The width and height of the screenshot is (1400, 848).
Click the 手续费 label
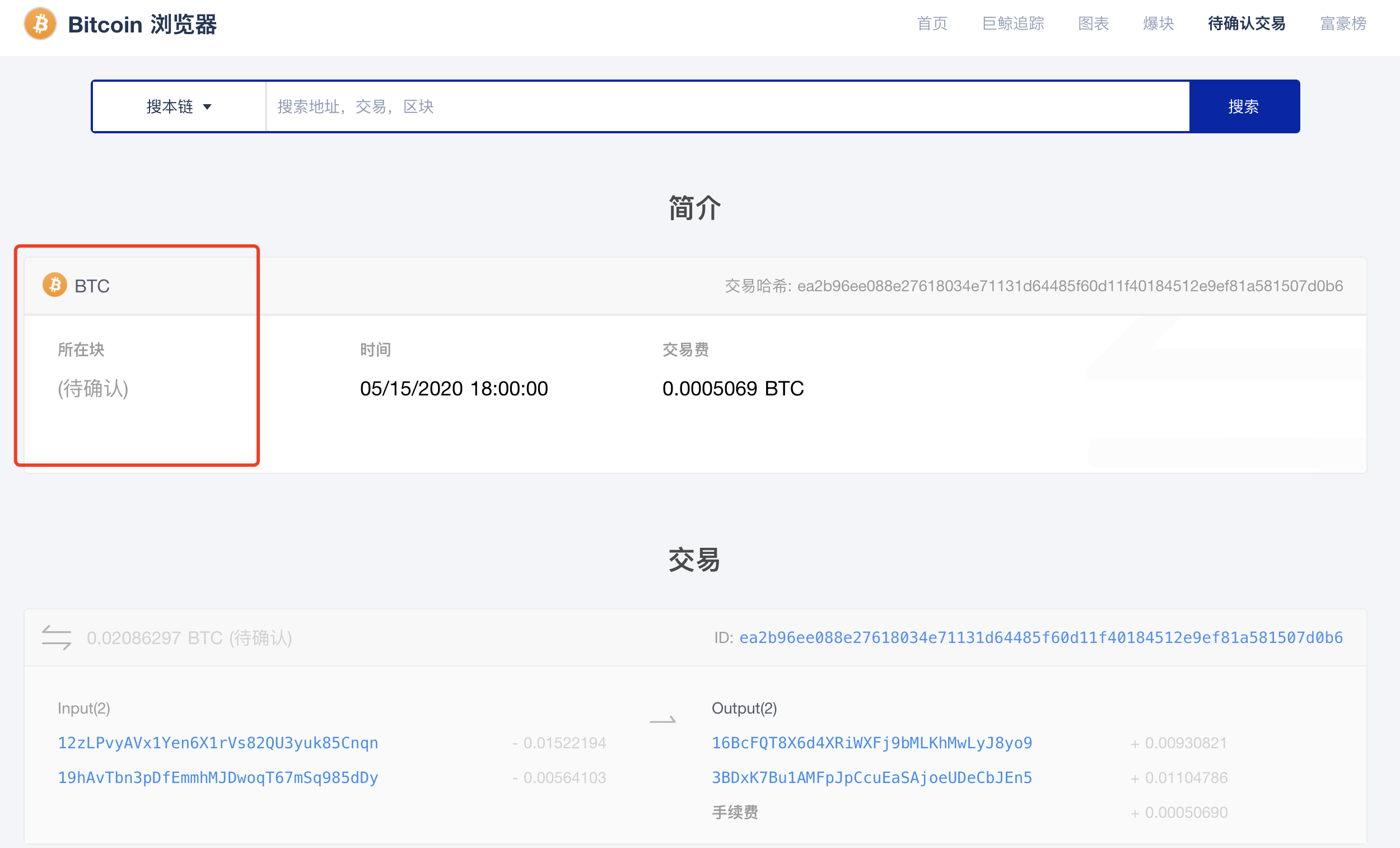click(x=735, y=812)
